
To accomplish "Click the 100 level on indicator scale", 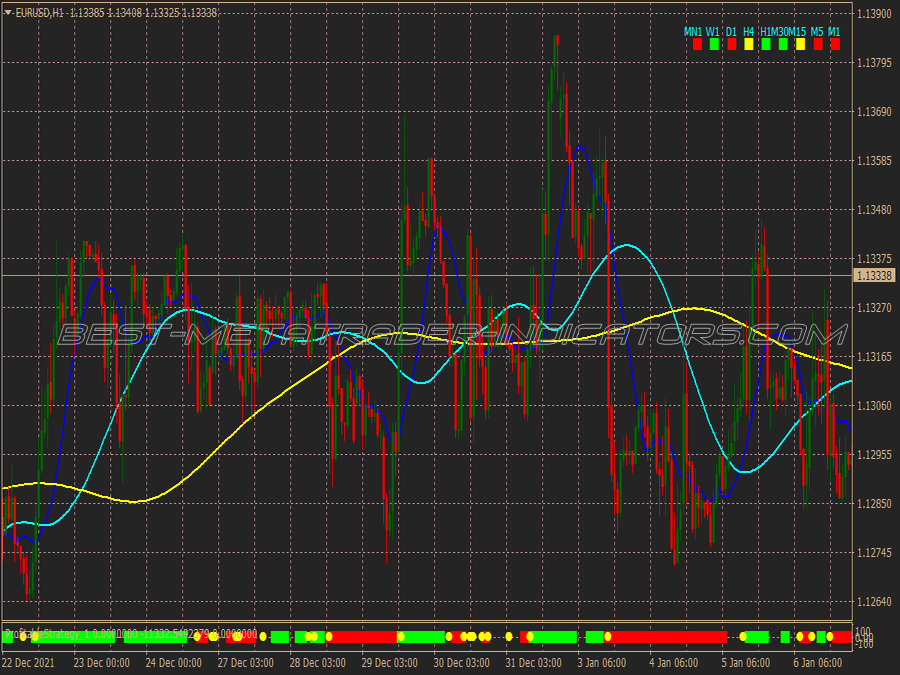I will [863, 631].
